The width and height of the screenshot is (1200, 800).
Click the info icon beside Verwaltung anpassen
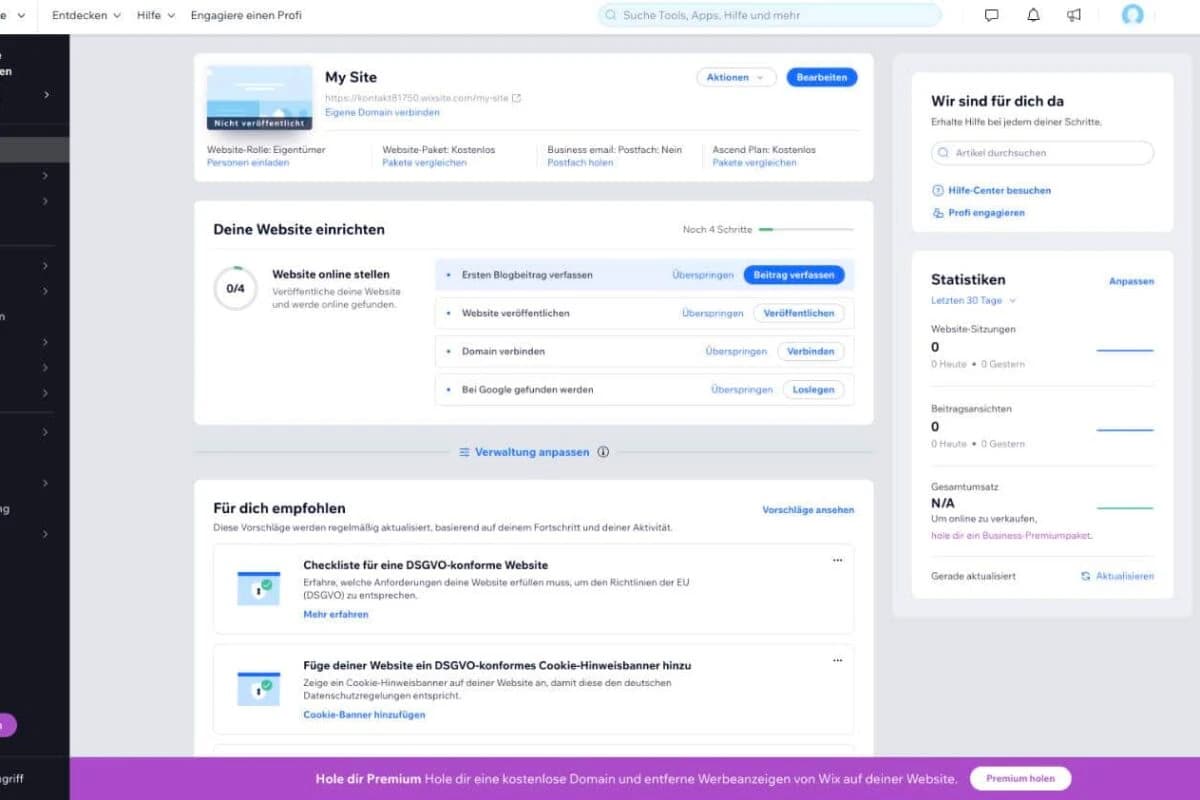tap(603, 452)
